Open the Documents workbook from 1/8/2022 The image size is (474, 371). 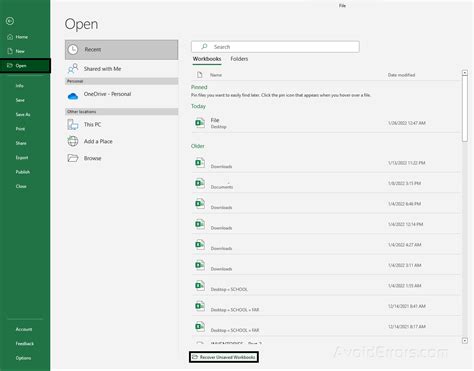326,183
